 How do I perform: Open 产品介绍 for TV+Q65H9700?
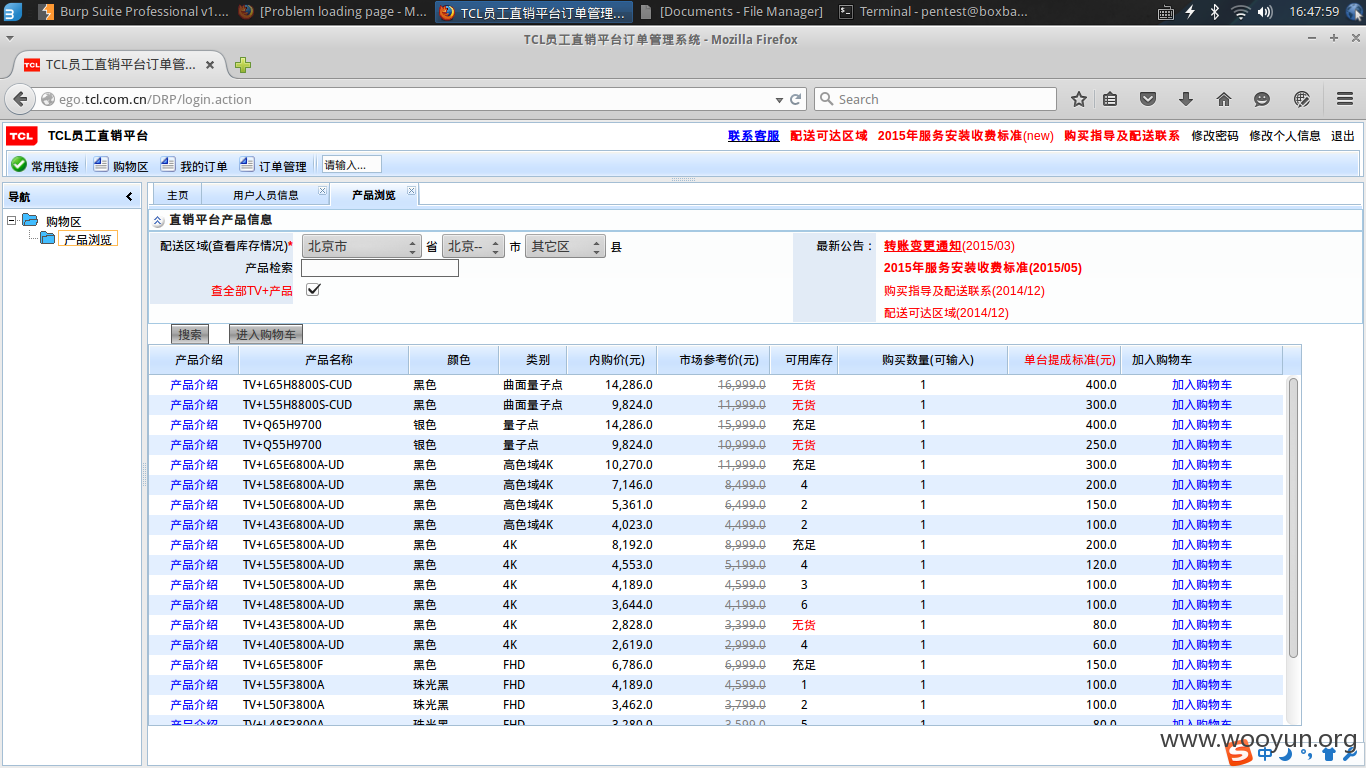click(194, 425)
